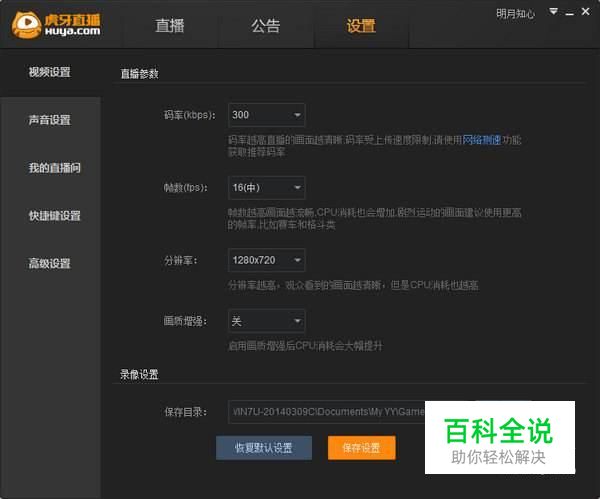600x499 pixels.
Task: Click the 明月知心 username in the title bar
Action: 515,14
